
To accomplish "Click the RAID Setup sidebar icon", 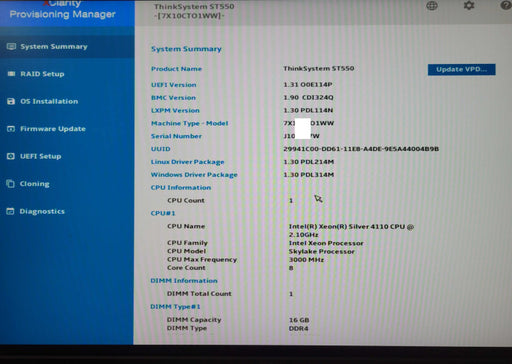I will [x=11, y=74].
